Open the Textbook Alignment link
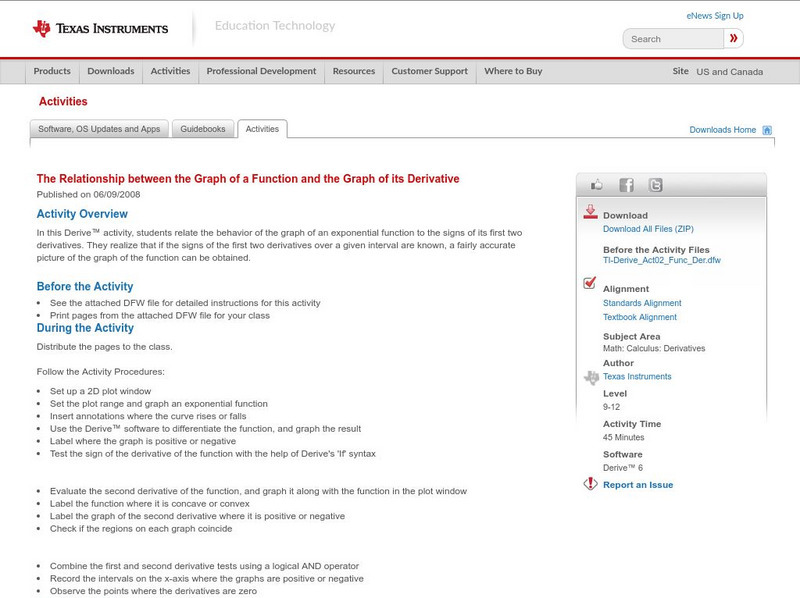 point(640,317)
